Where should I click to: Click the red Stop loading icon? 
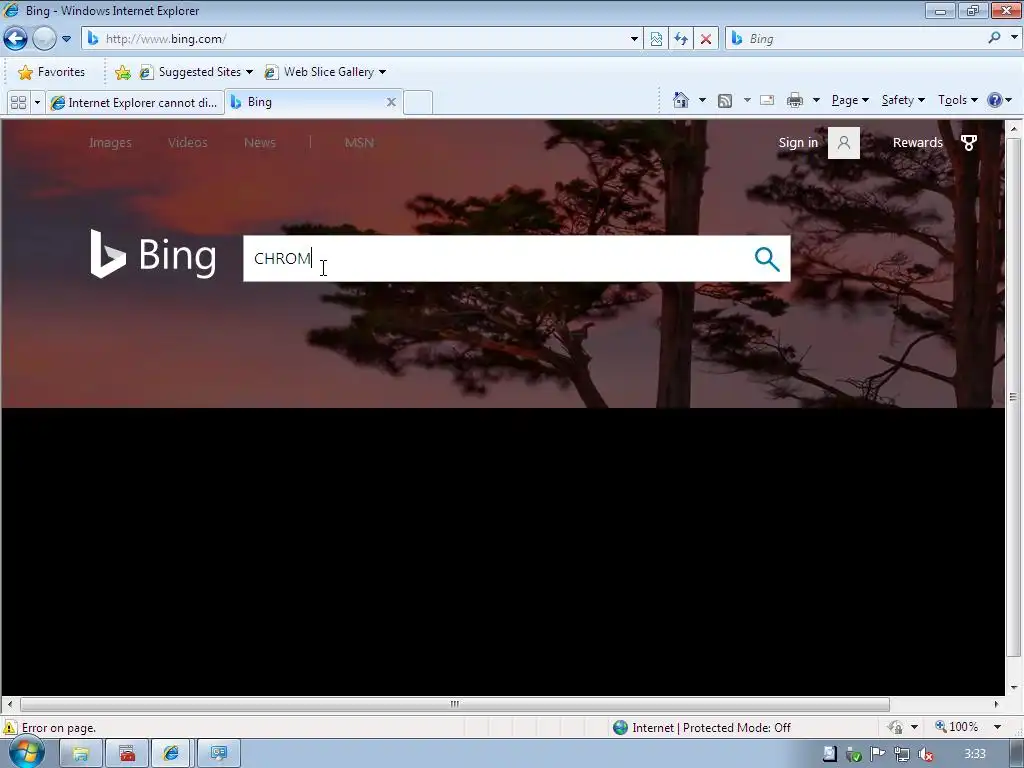(x=706, y=39)
